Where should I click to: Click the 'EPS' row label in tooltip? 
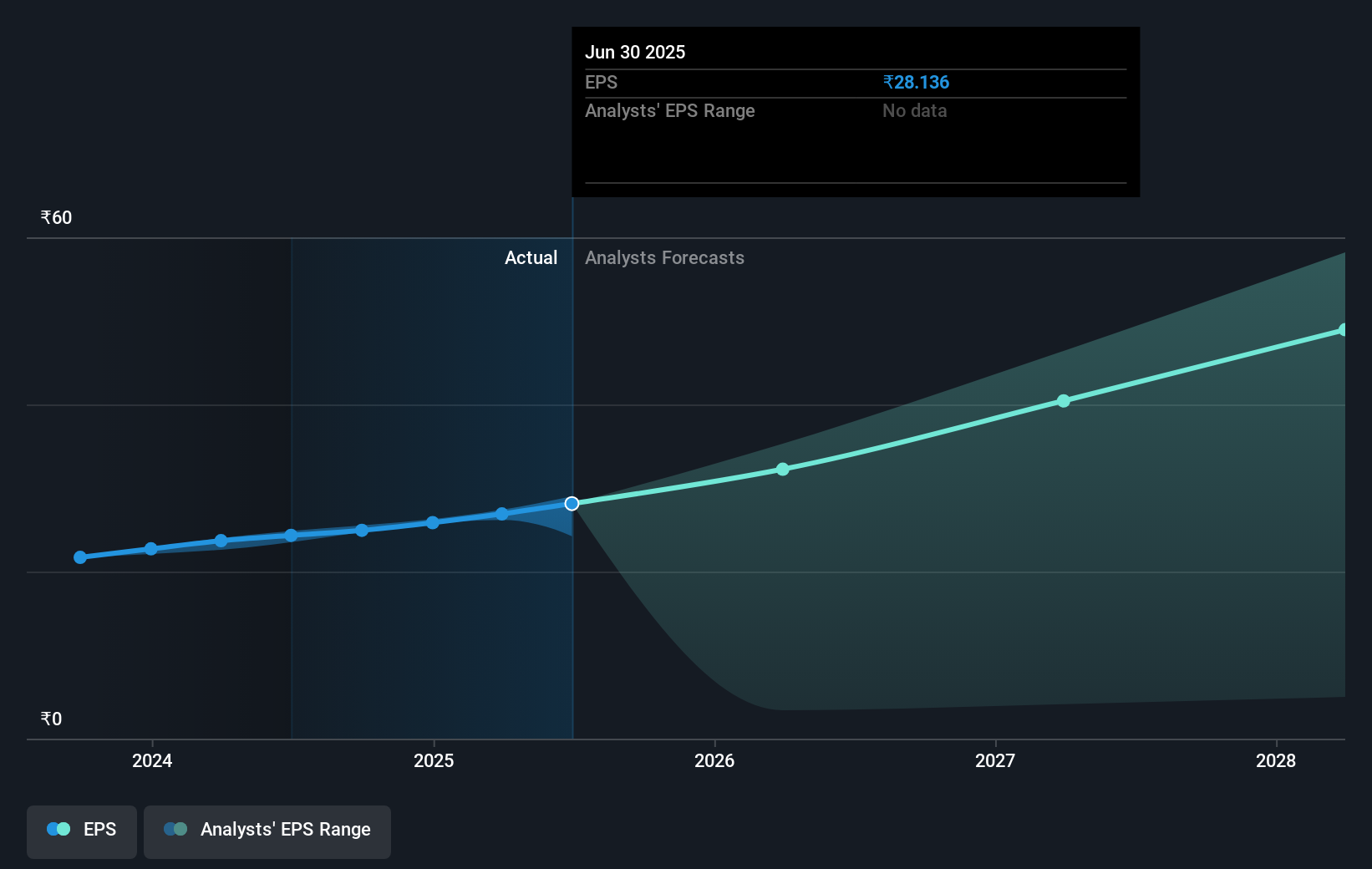(601, 82)
